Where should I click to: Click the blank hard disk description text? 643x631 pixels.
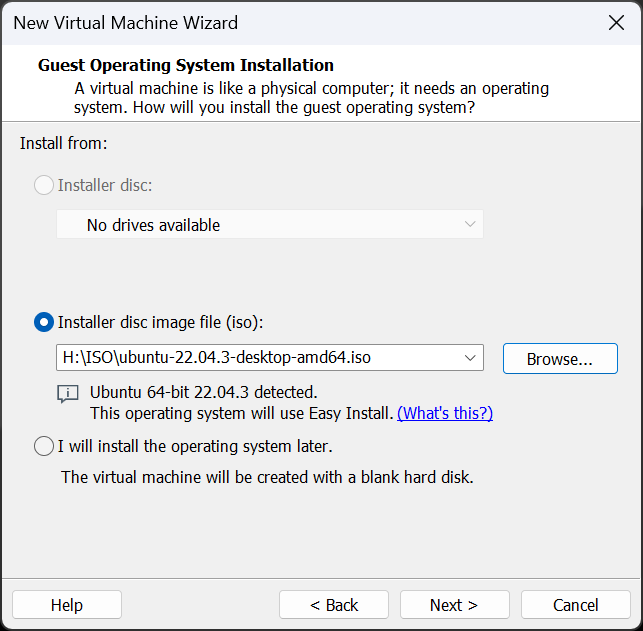pyautogui.click(x=267, y=477)
